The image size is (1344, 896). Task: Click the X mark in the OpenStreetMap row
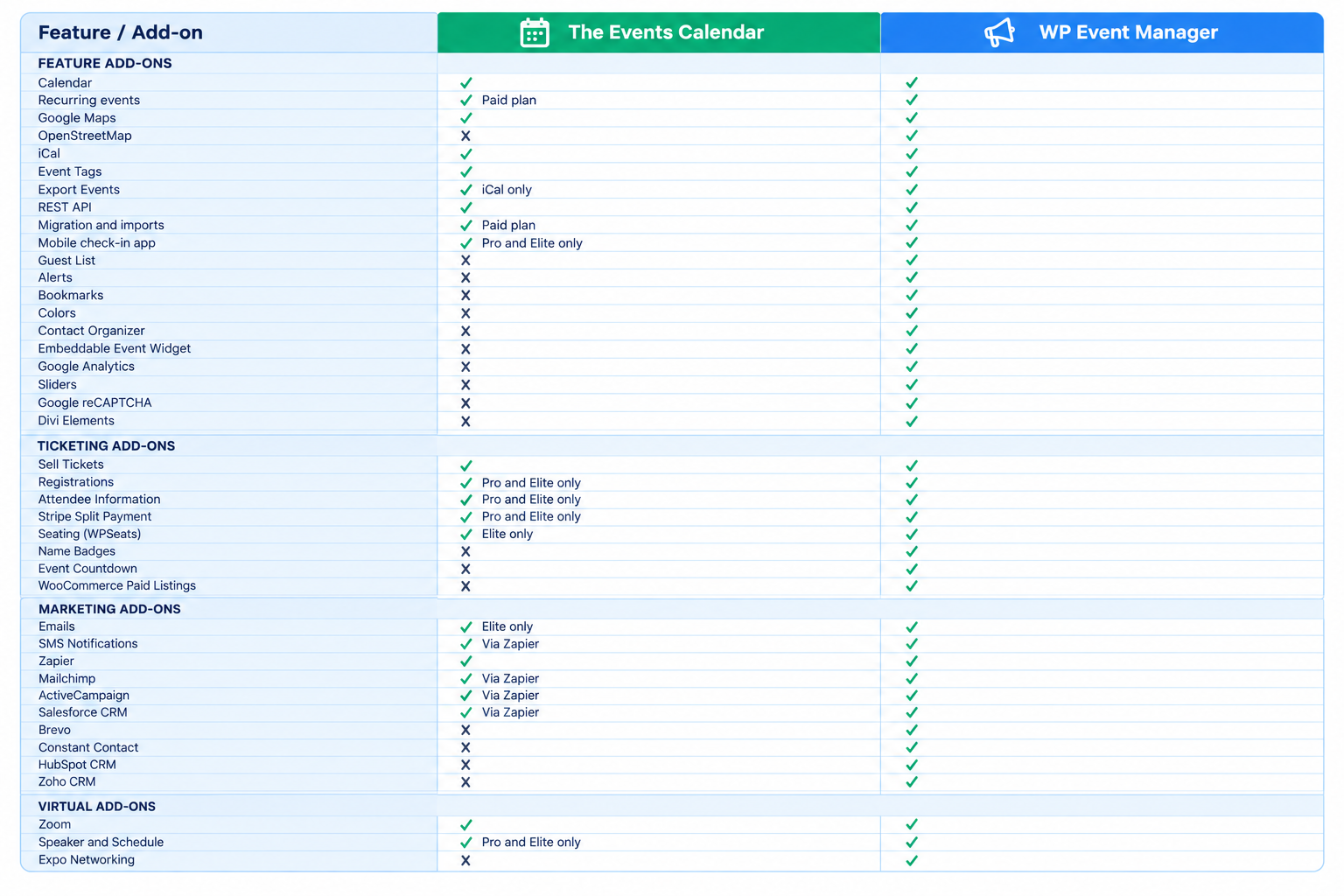[465, 136]
